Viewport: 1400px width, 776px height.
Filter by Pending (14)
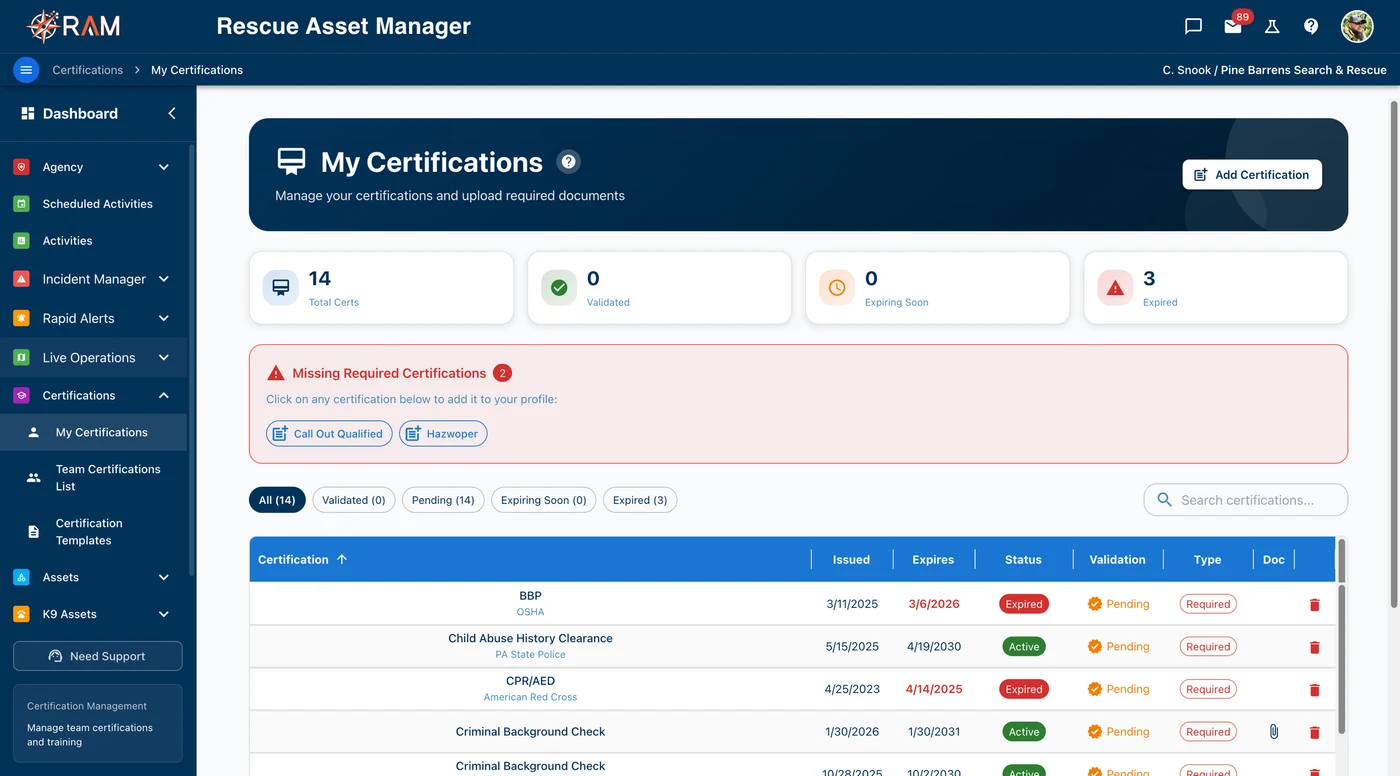coord(443,500)
